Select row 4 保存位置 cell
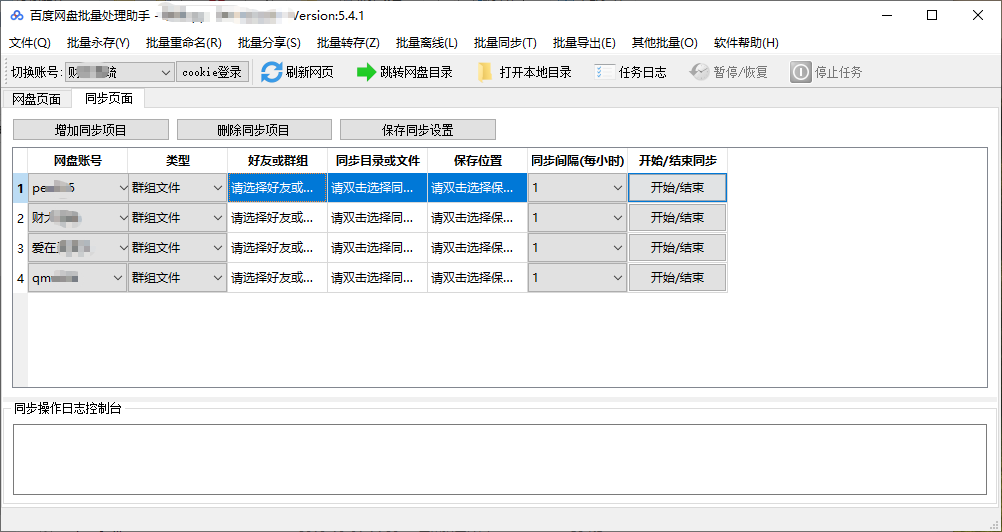Image resolution: width=1002 pixels, height=532 pixels. tap(478, 278)
